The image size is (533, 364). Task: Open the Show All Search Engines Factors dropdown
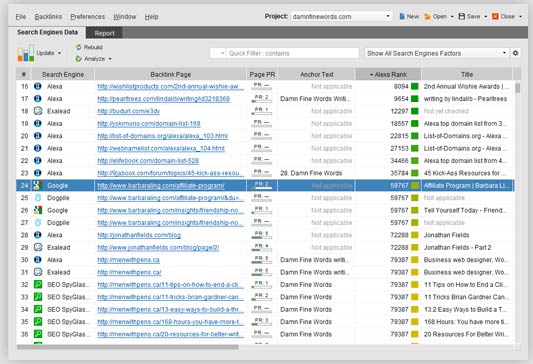pyautogui.click(x=504, y=53)
